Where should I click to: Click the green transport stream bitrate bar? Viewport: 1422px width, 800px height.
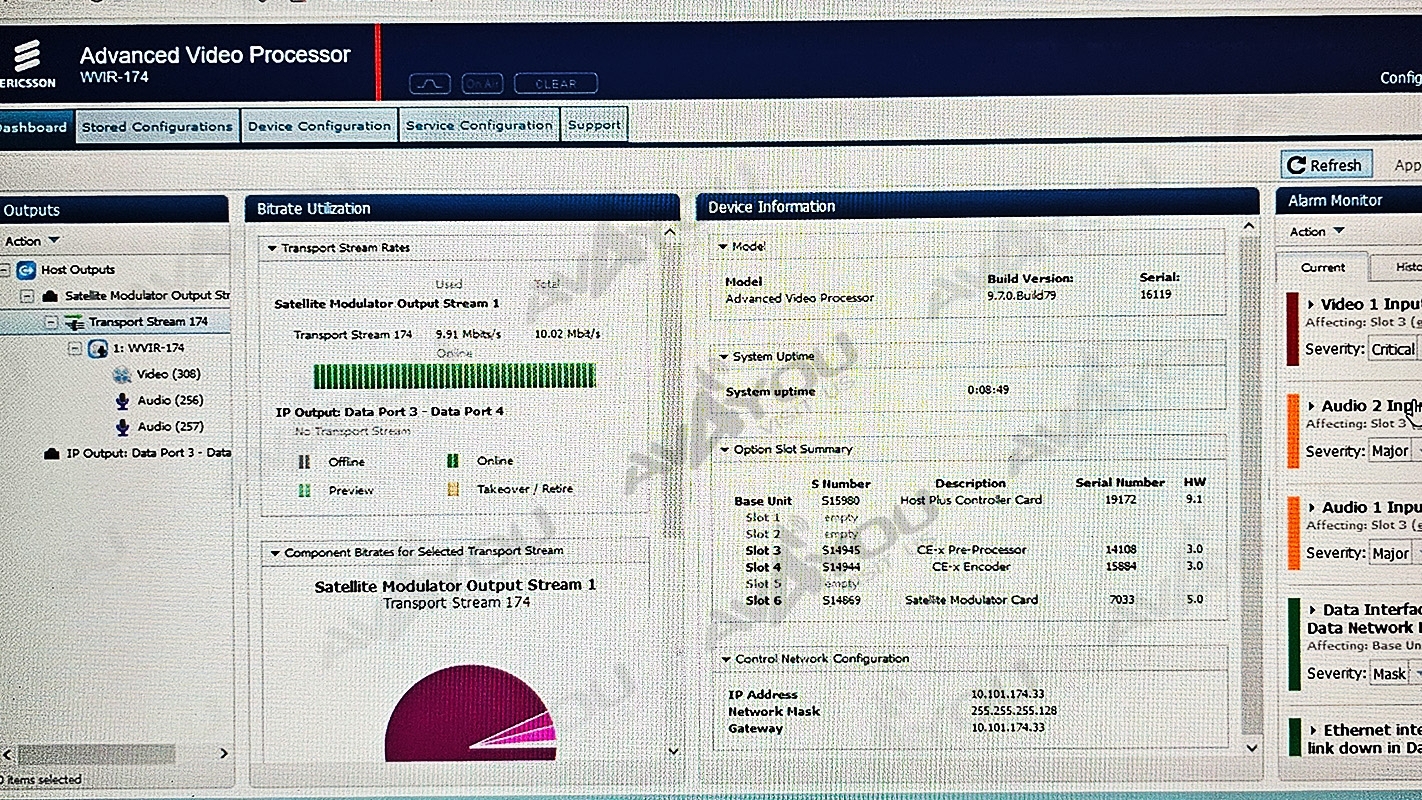[454, 376]
